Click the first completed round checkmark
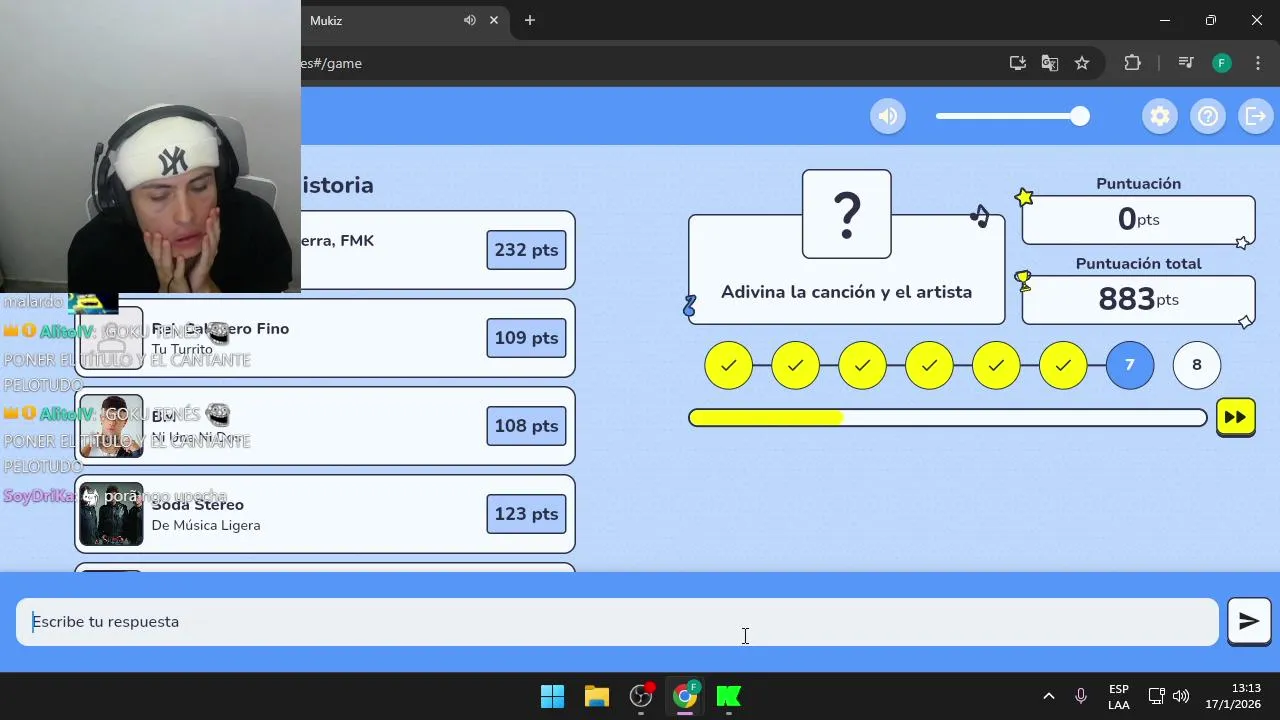 (x=729, y=365)
